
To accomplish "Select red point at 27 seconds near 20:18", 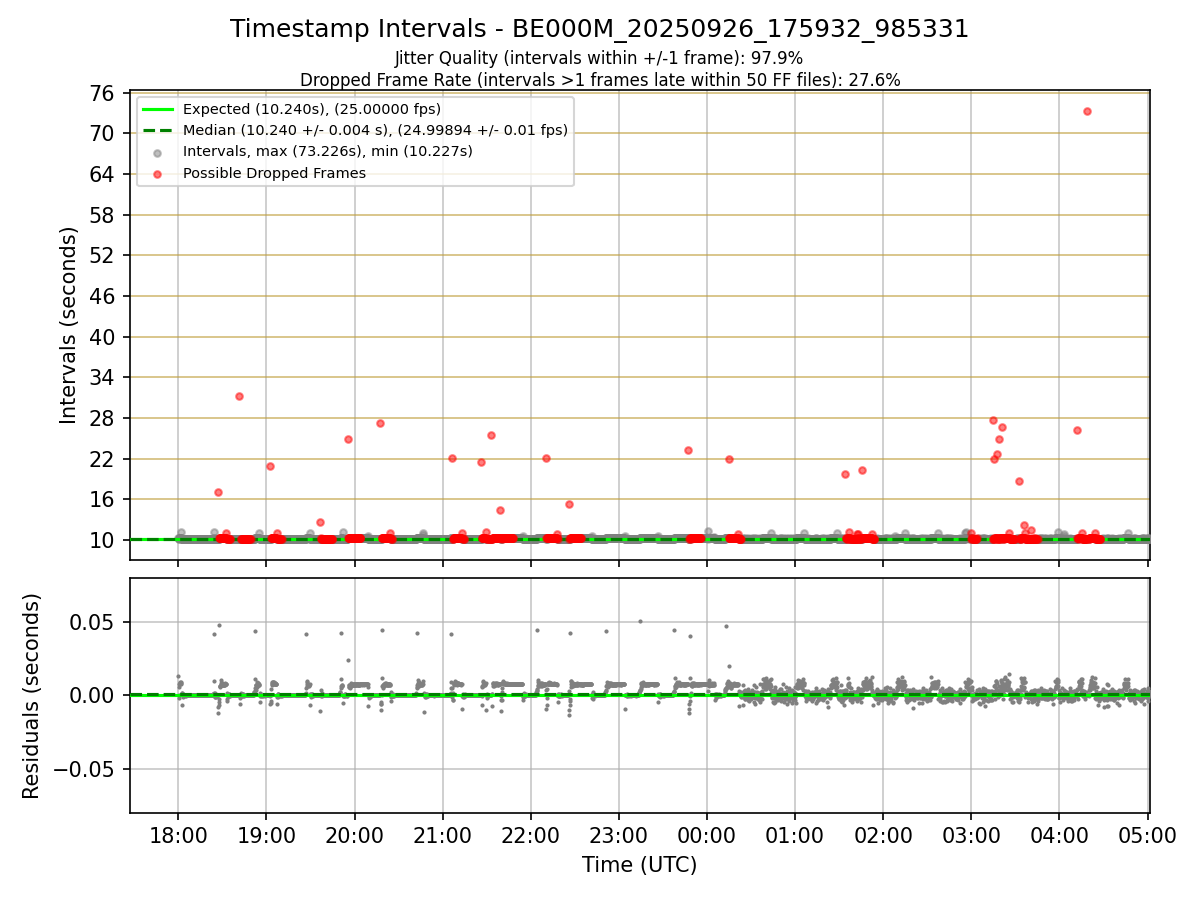I will click(380, 423).
